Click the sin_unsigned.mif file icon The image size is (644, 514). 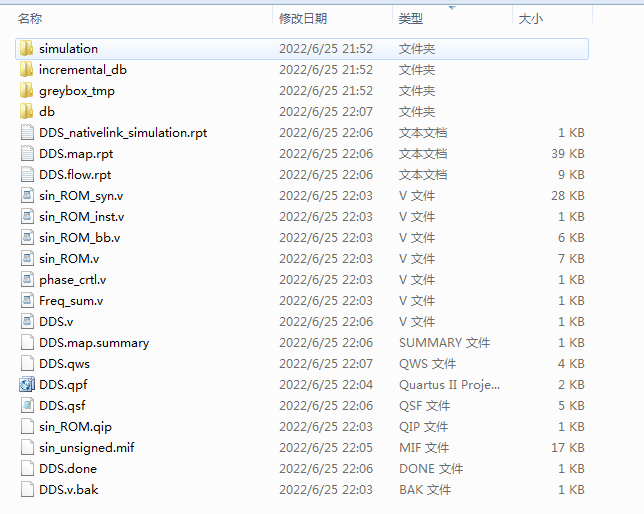[27, 447]
